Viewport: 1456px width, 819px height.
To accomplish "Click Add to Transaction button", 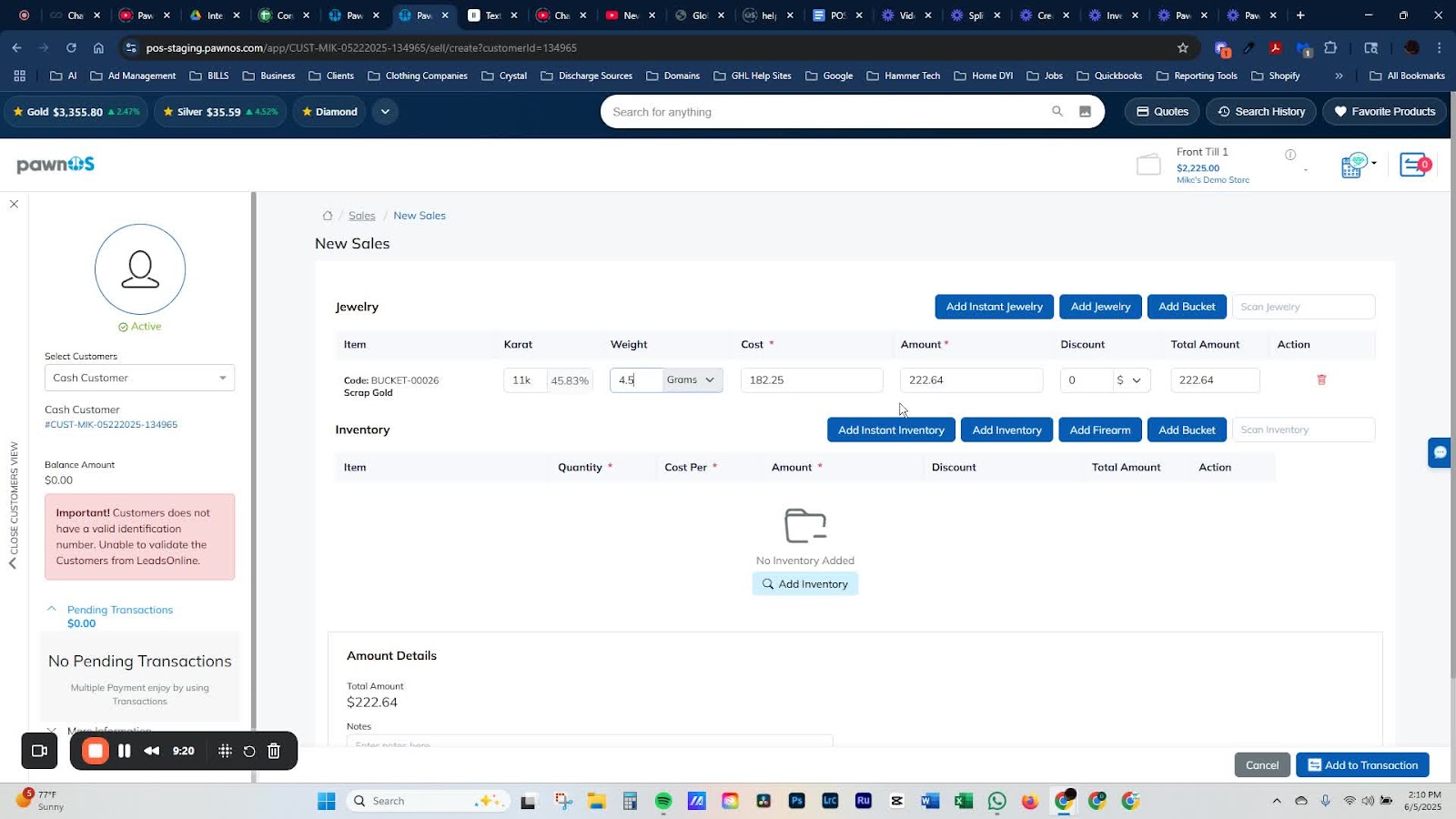I will [1362, 765].
